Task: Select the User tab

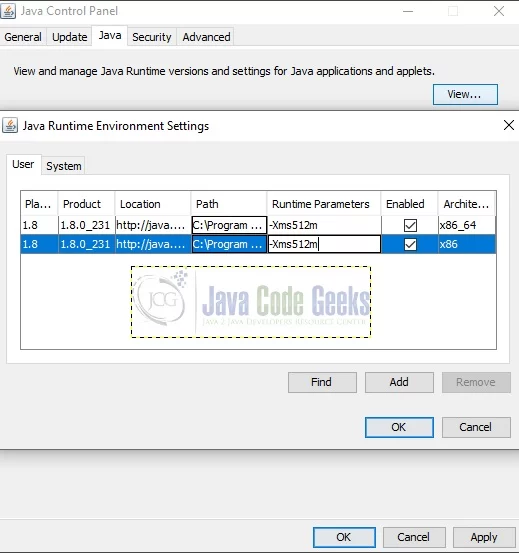Action: (x=23, y=164)
